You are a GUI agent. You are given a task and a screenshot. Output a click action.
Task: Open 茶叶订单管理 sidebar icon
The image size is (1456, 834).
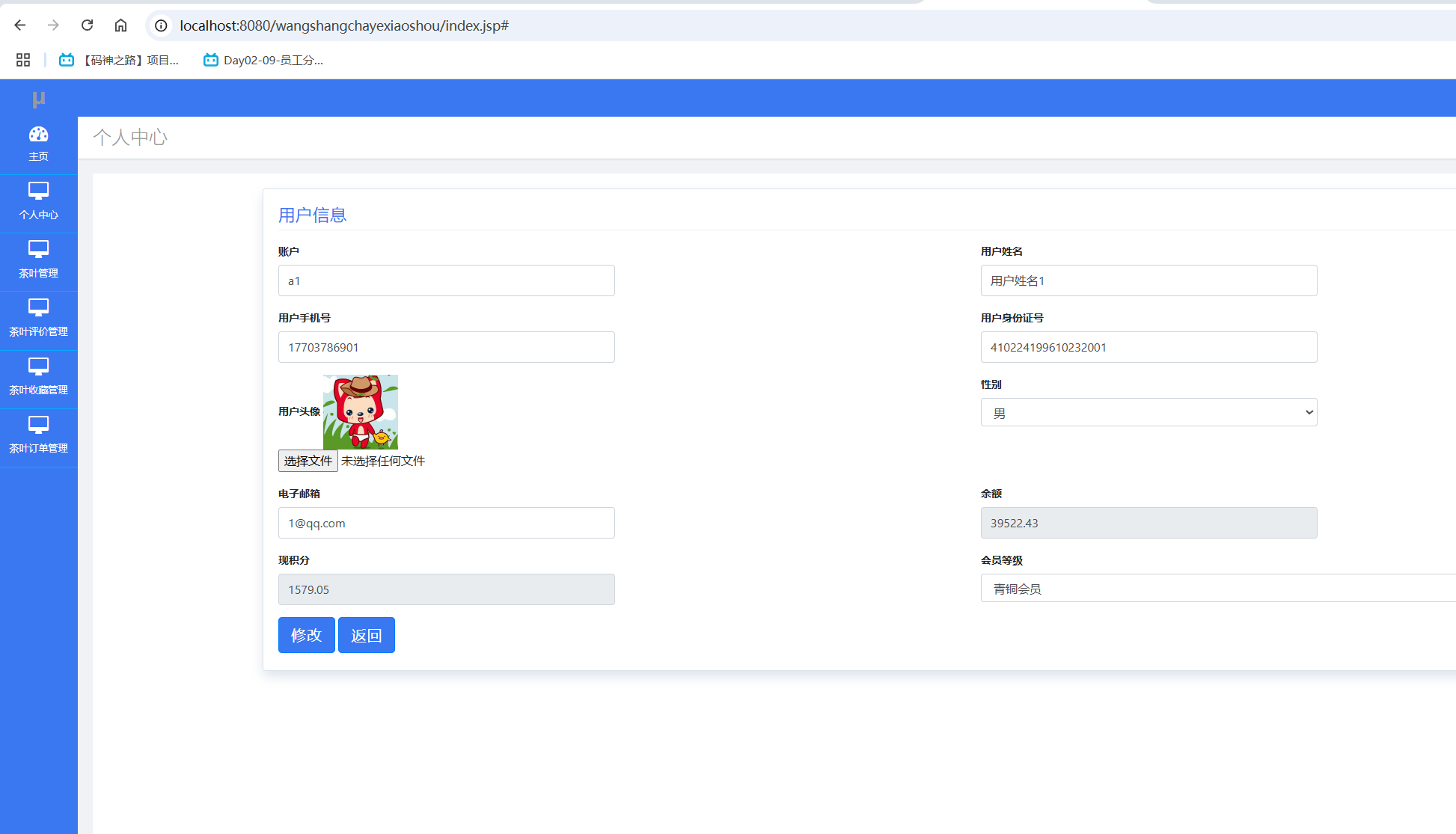38,424
